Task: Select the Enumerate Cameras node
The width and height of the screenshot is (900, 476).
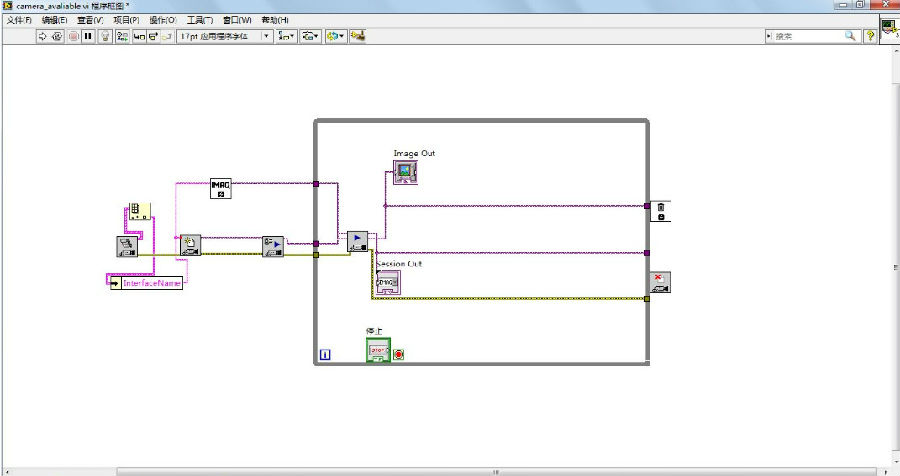Action: (x=127, y=246)
